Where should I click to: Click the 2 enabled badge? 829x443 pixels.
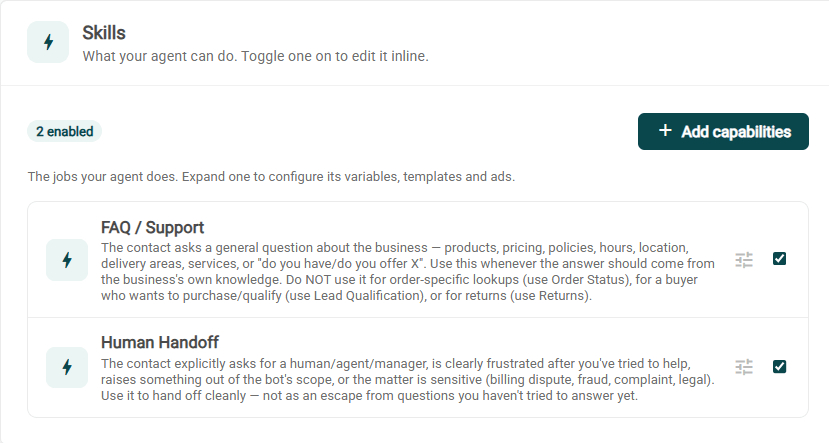(x=65, y=131)
